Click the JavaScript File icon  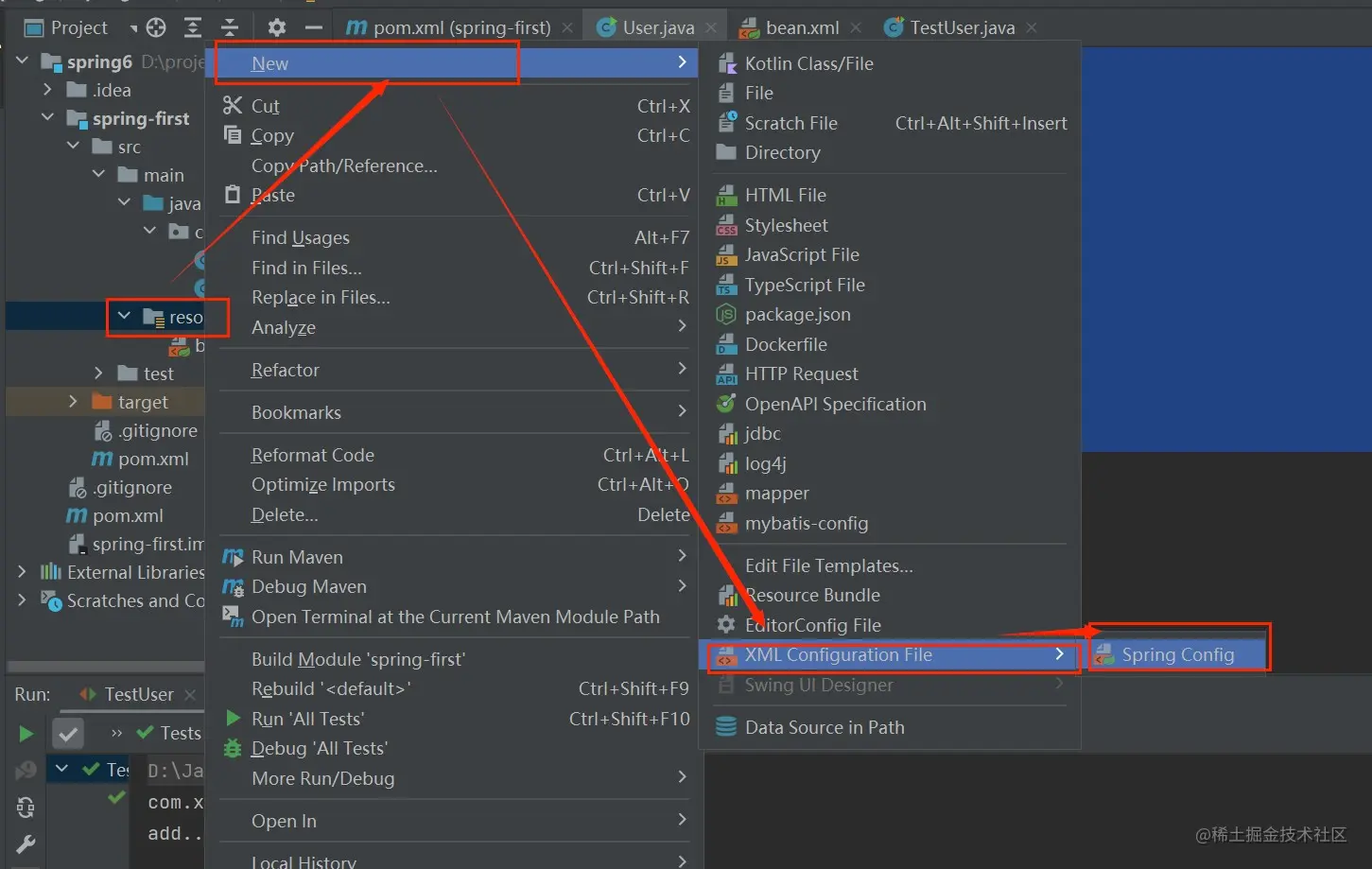tap(726, 254)
